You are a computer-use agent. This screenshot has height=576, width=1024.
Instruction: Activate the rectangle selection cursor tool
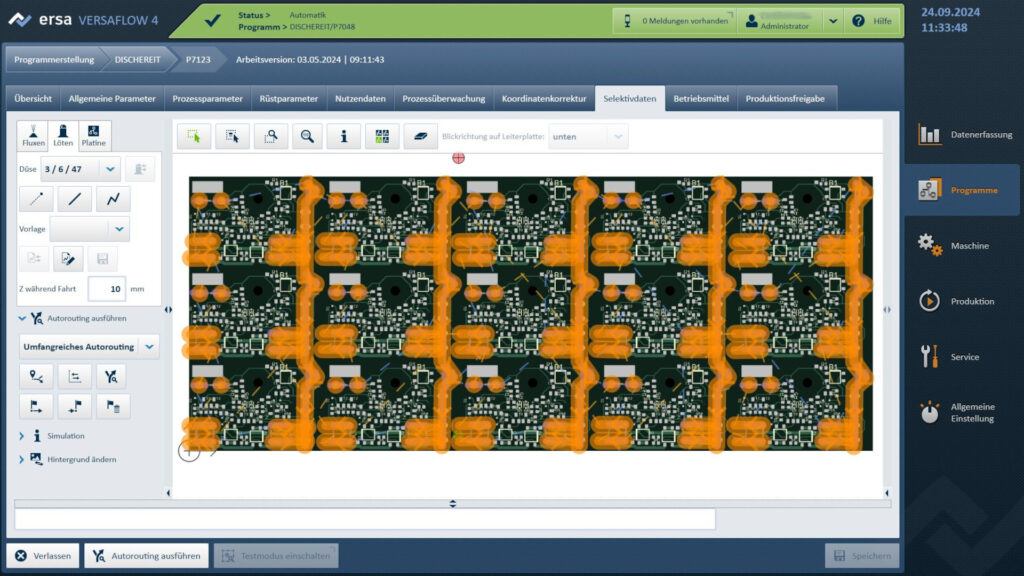pos(194,136)
